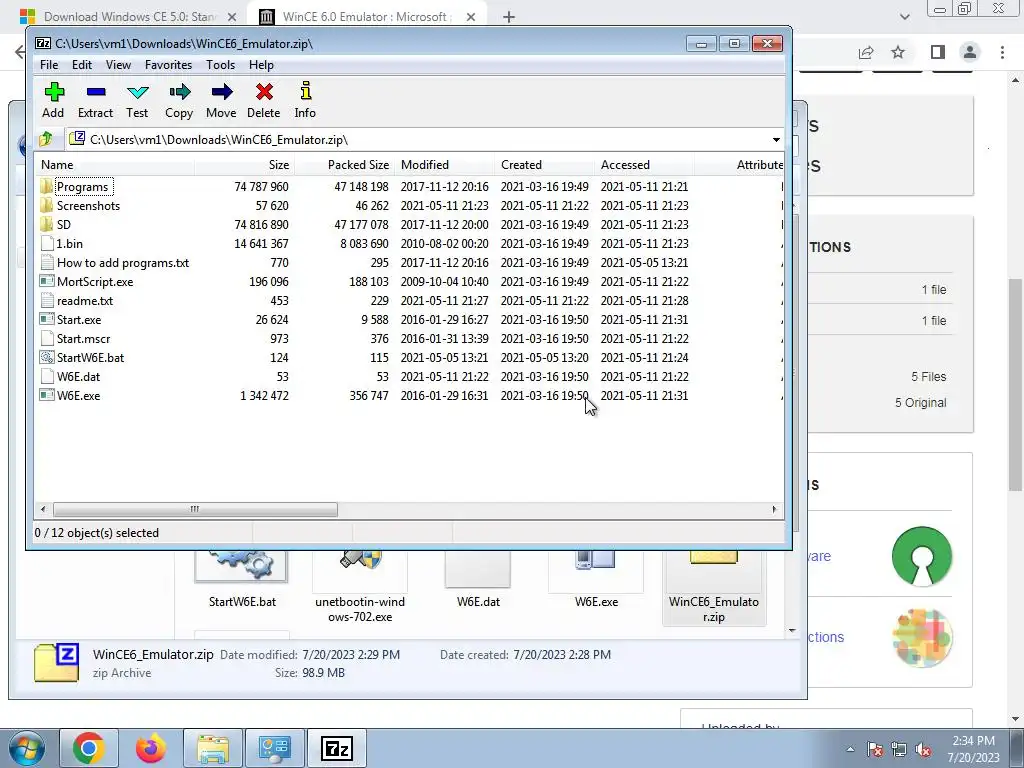Sort by the Modified column header
This screenshot has width=1024, height=768.
[444, 165]
